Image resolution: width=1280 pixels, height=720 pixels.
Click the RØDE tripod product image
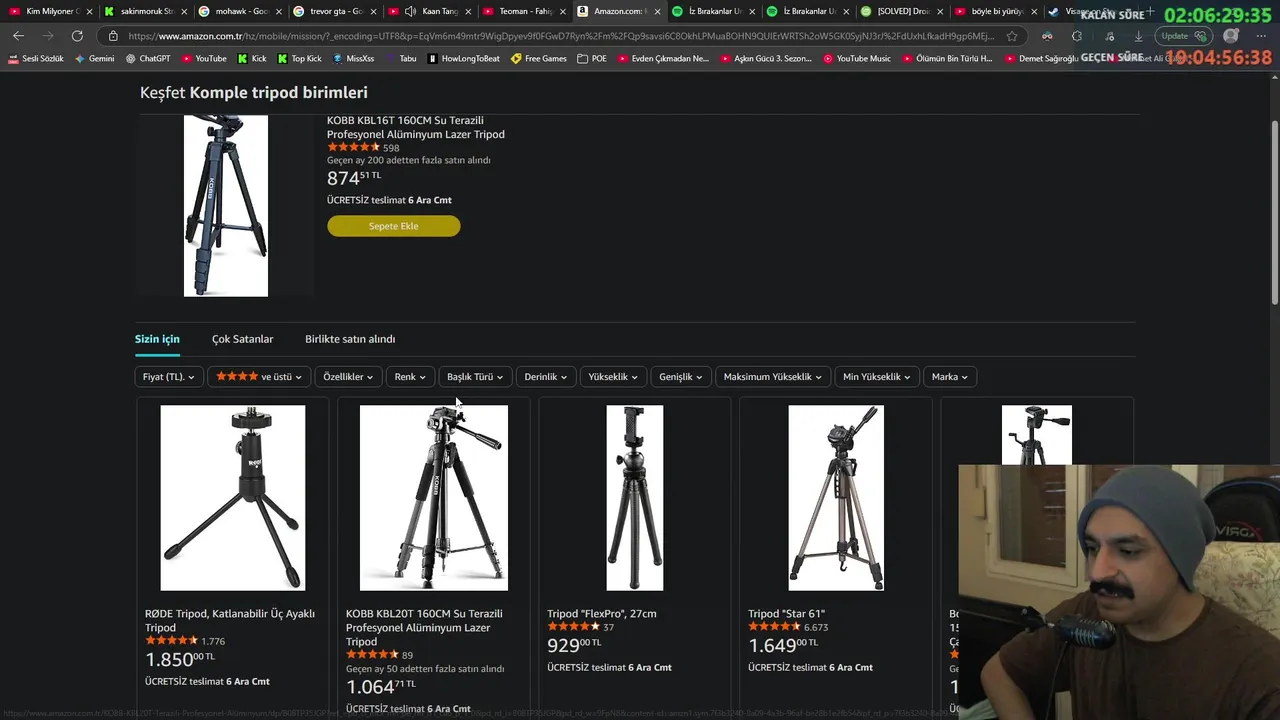[233, 497]
